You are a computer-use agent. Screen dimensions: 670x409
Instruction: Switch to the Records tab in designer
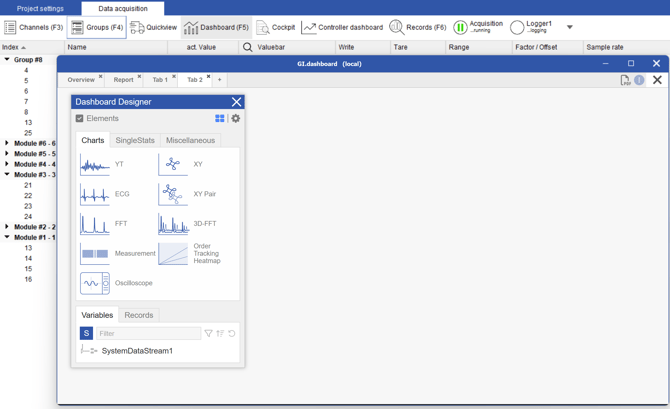[x=139, y=315]
